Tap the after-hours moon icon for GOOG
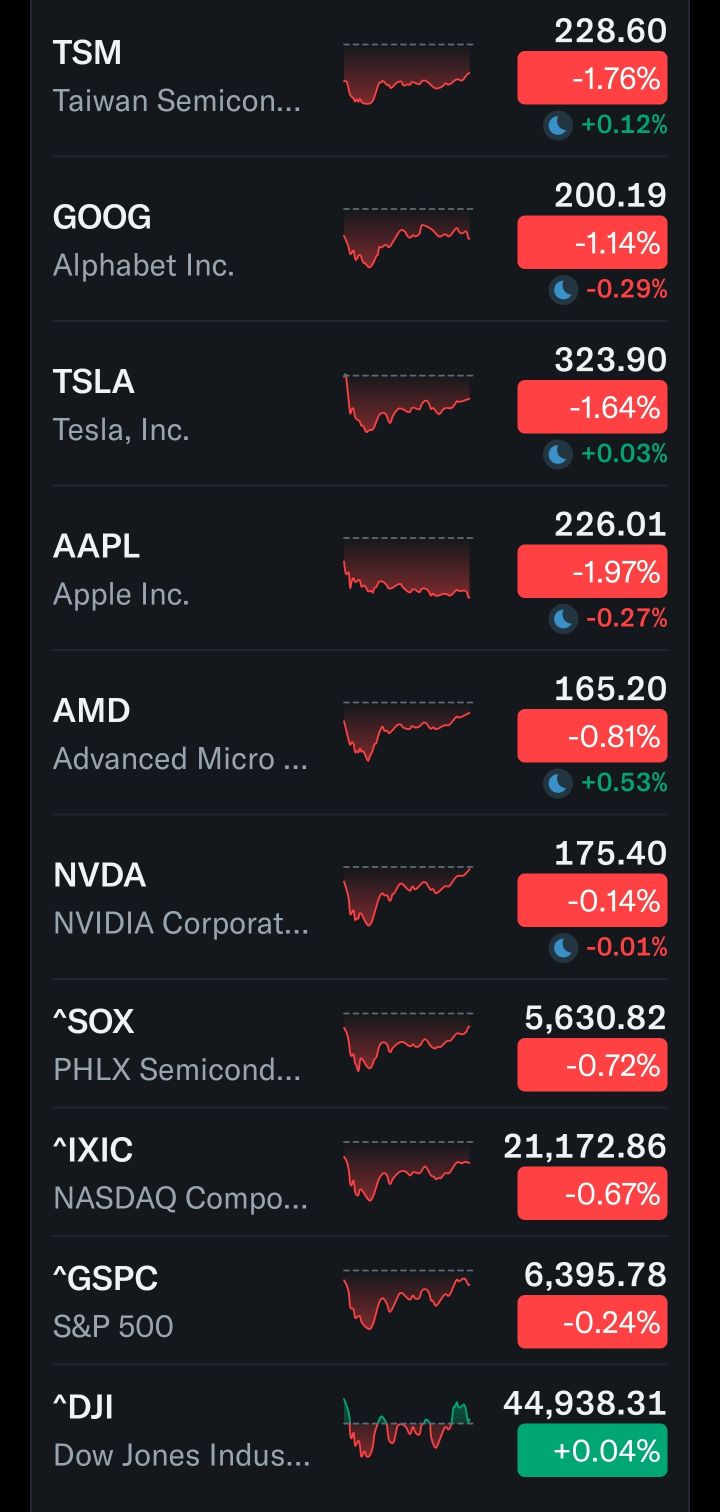The image size is (720, 1512). [x=563, y=290]
